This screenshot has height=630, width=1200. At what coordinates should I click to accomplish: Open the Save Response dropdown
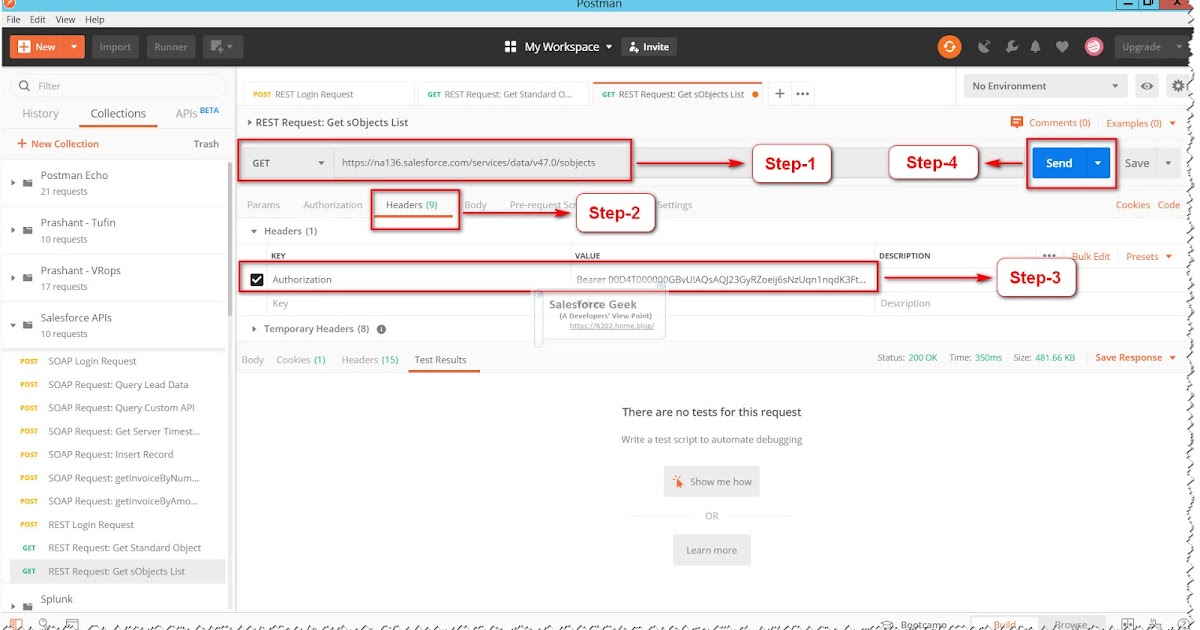pyautogui.click(x=1135, y=357)
